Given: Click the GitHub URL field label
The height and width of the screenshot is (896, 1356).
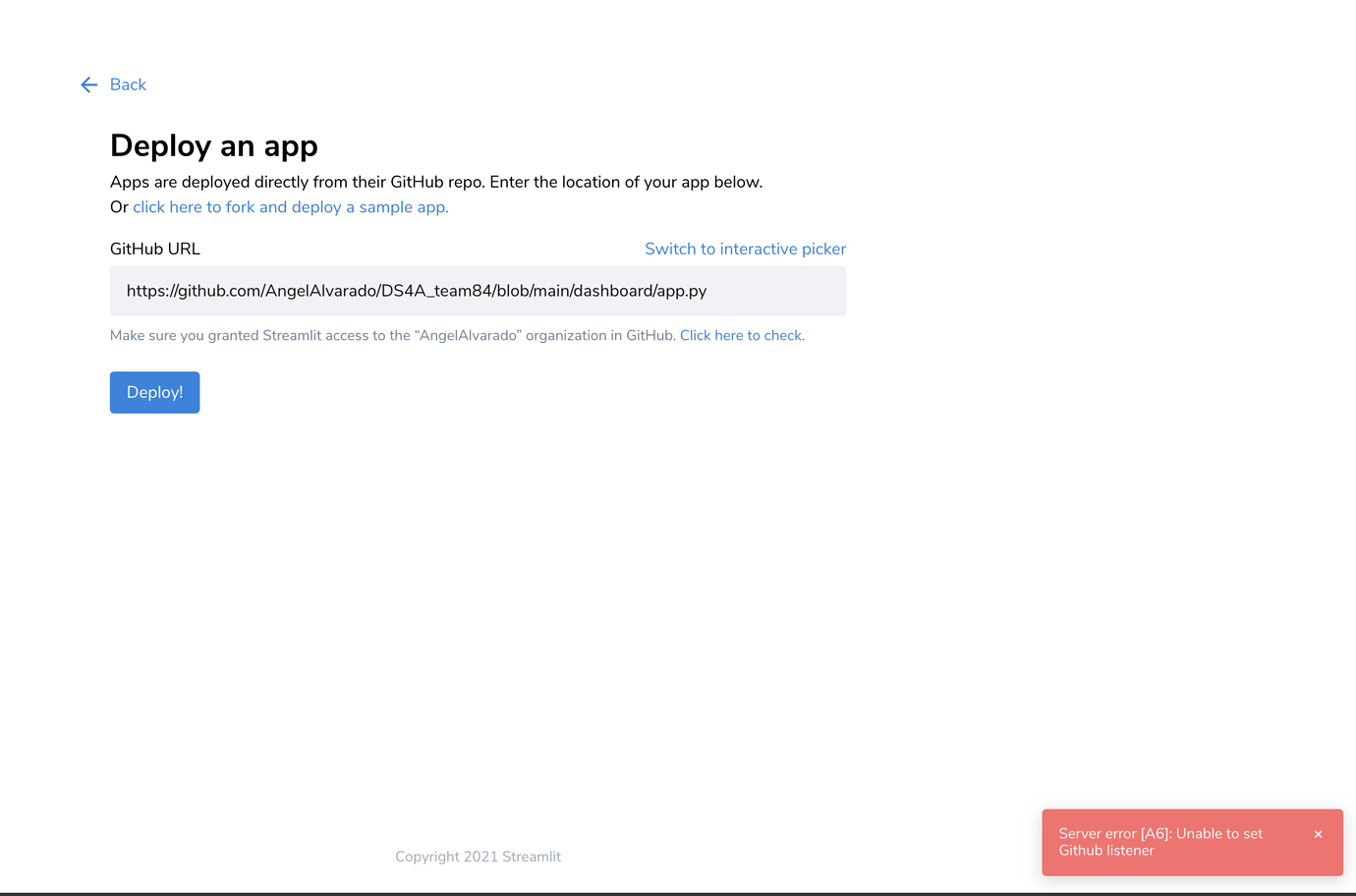Looking at the screenshot, I should pos(154,249).
